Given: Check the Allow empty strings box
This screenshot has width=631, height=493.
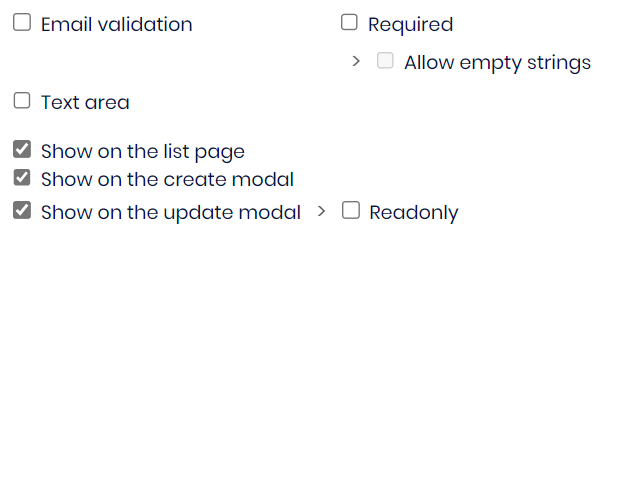Looking at the screenshot, I should [385, 61].
